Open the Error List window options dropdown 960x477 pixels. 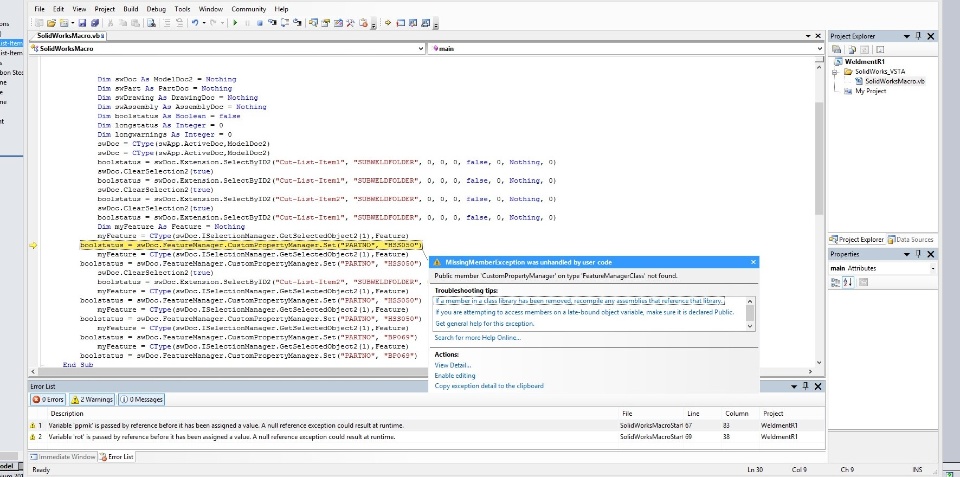[x=794, y=386]
